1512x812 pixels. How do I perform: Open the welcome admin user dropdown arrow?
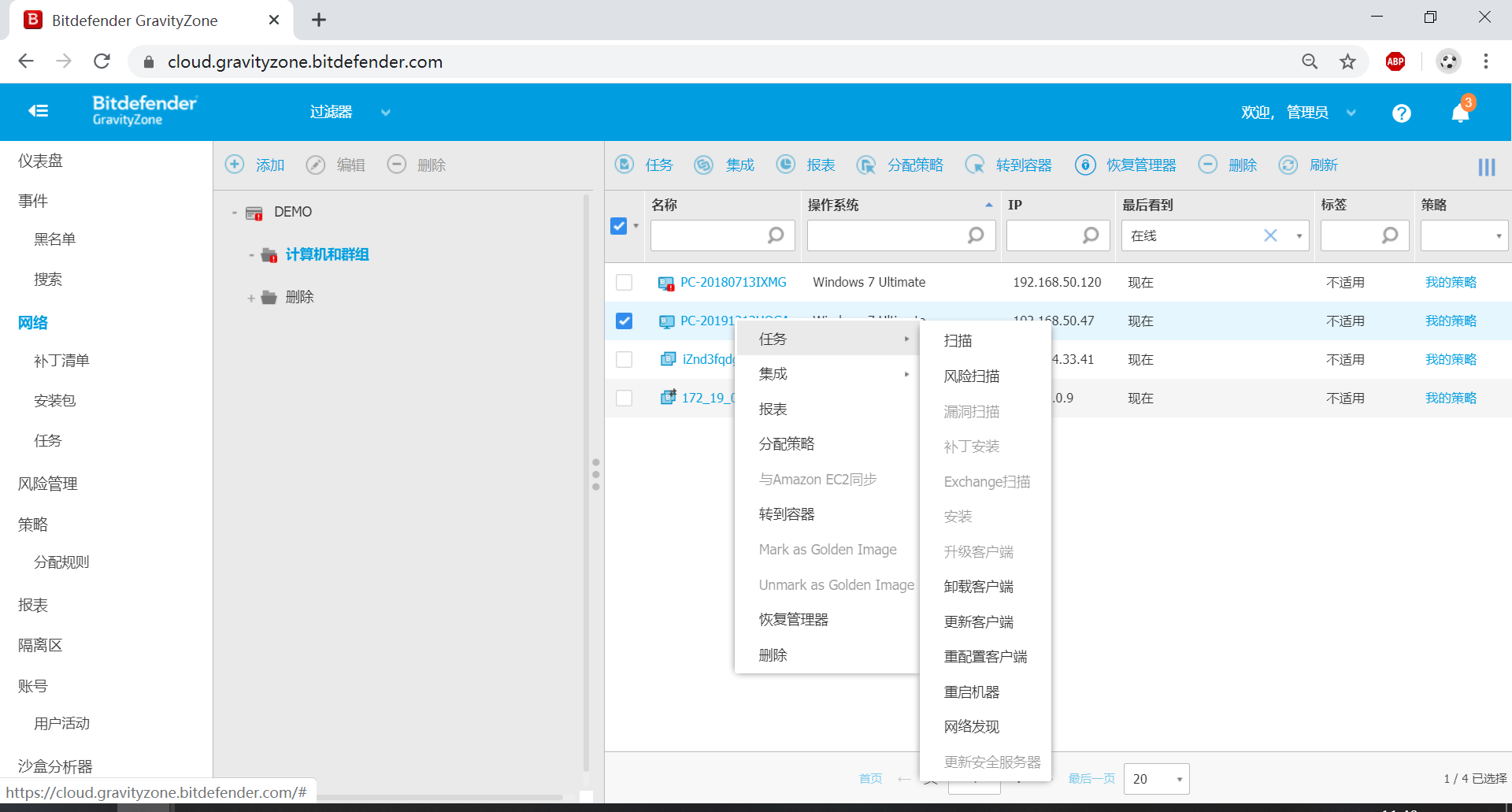pos(1351,113)
